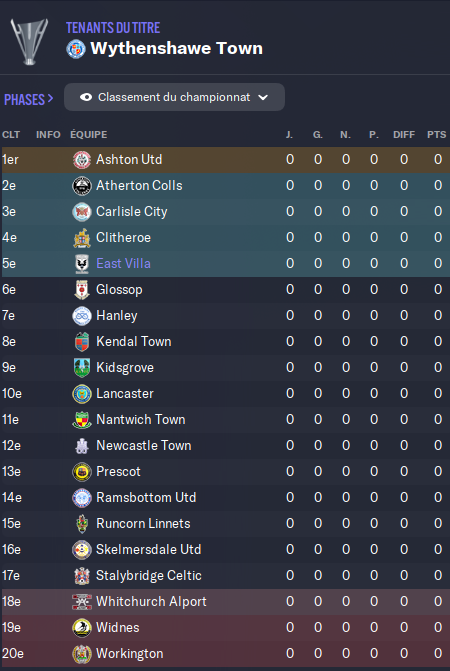Click Clitheroe club crest icon
Image resolution: width=450 pixels, height=671 pixels.
82,238
